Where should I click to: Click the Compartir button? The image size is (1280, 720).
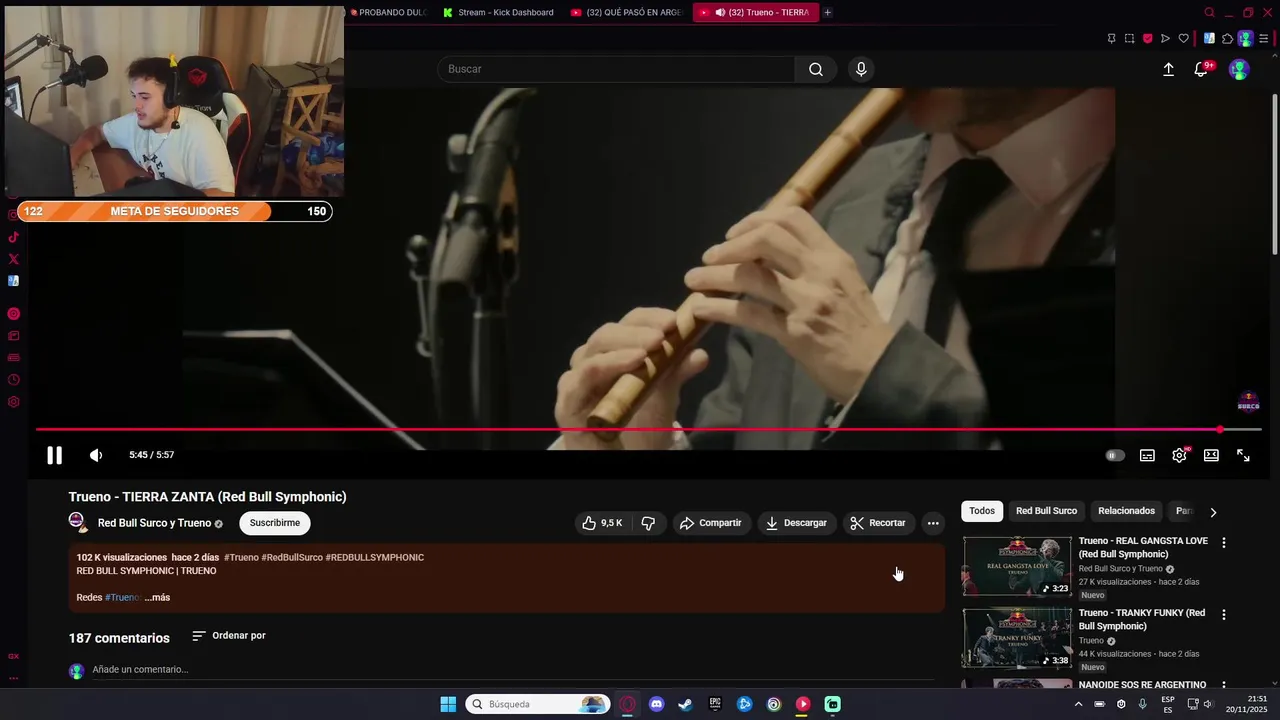710,523
